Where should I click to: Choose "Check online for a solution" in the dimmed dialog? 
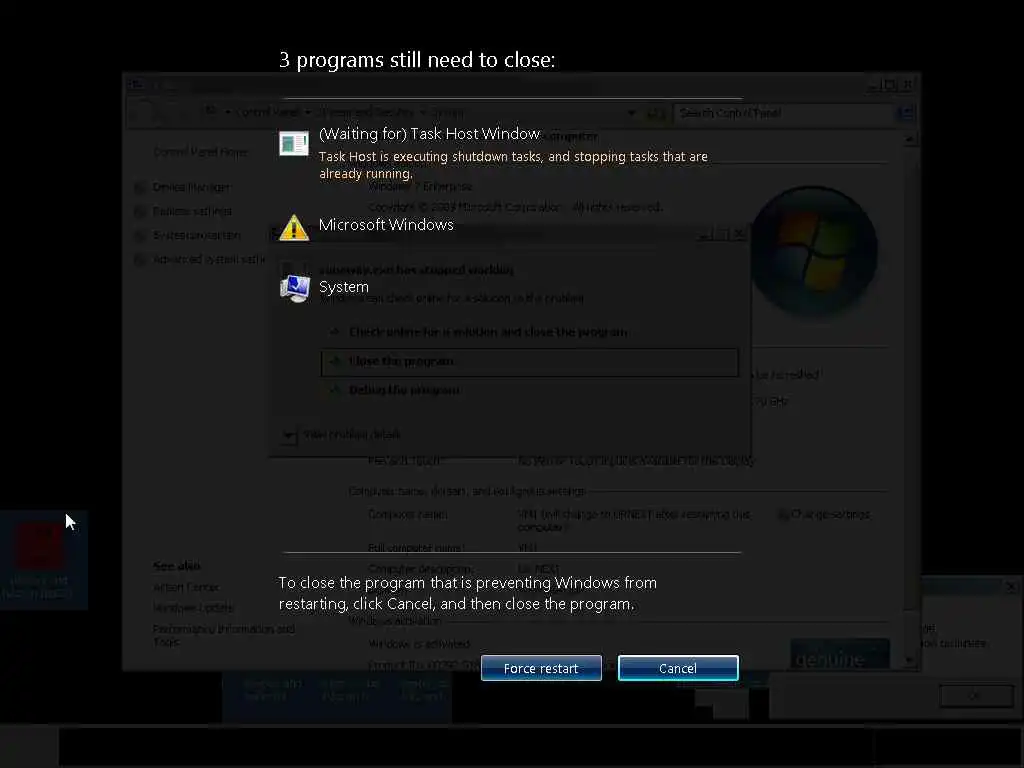[x=488, y=332]
